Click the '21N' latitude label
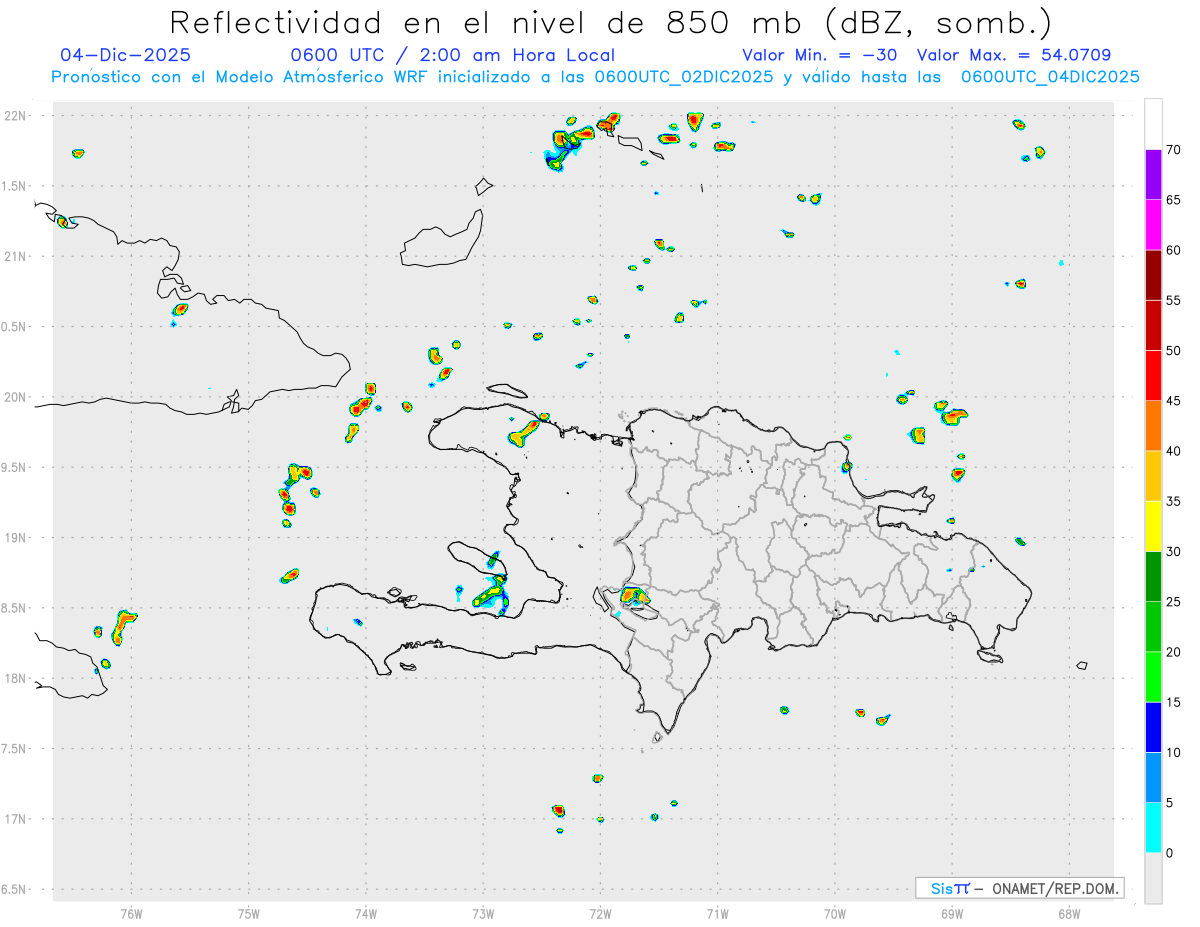 [x=17, y=257]
